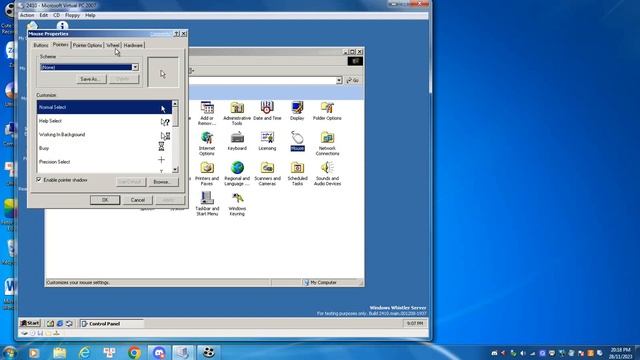Select Normal Select pointer row
Screen dimensions: 640x360
click(x=104, y=107)
